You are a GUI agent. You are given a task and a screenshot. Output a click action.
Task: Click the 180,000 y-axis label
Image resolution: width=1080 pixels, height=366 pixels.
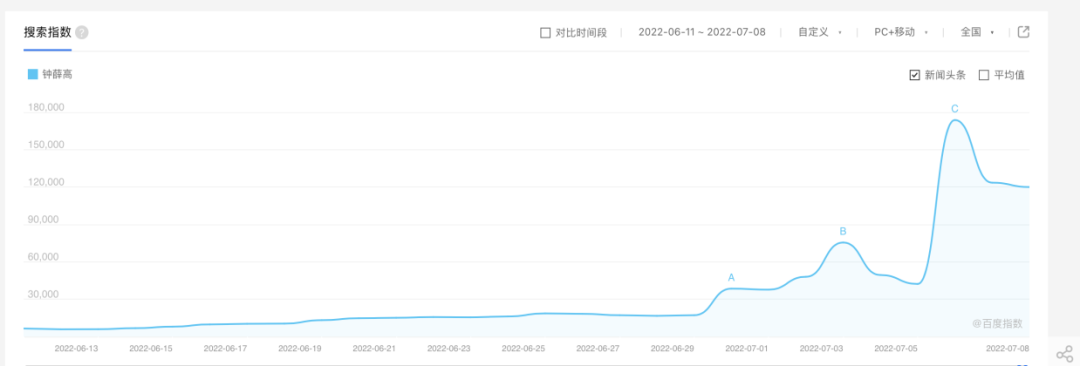click(46, 108)
